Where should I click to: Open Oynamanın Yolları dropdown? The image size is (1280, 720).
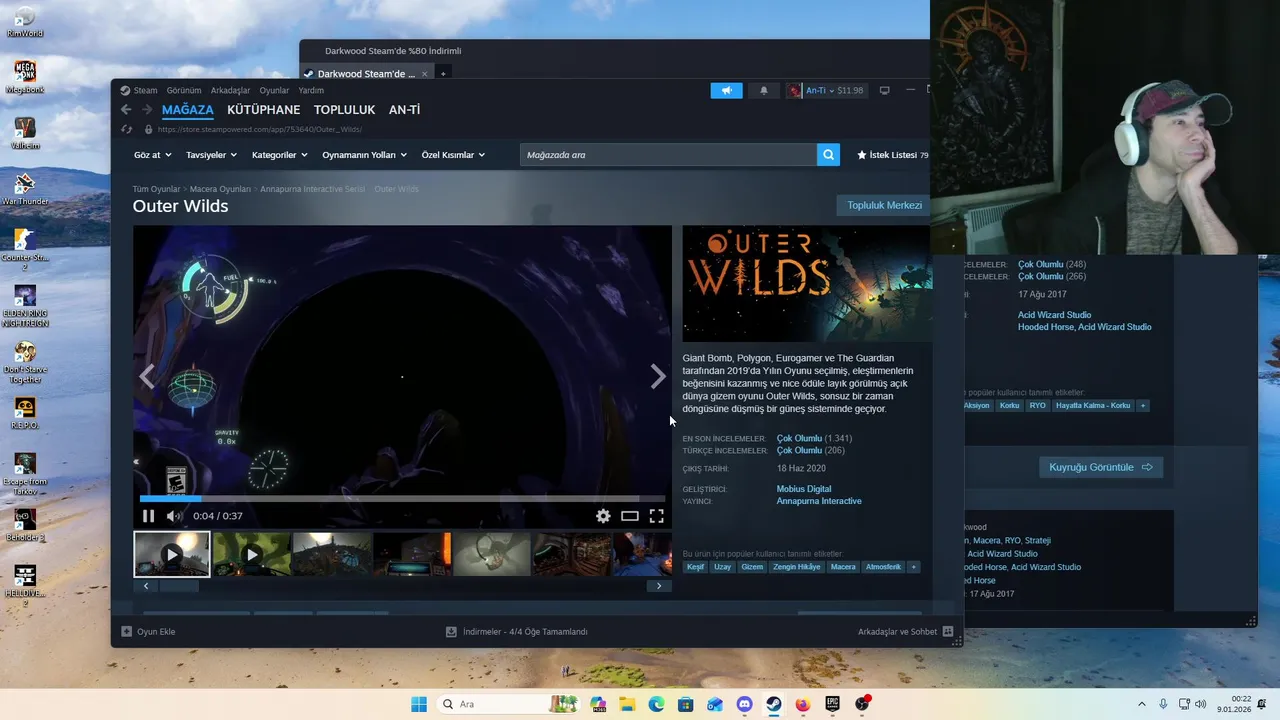[364, 155]
